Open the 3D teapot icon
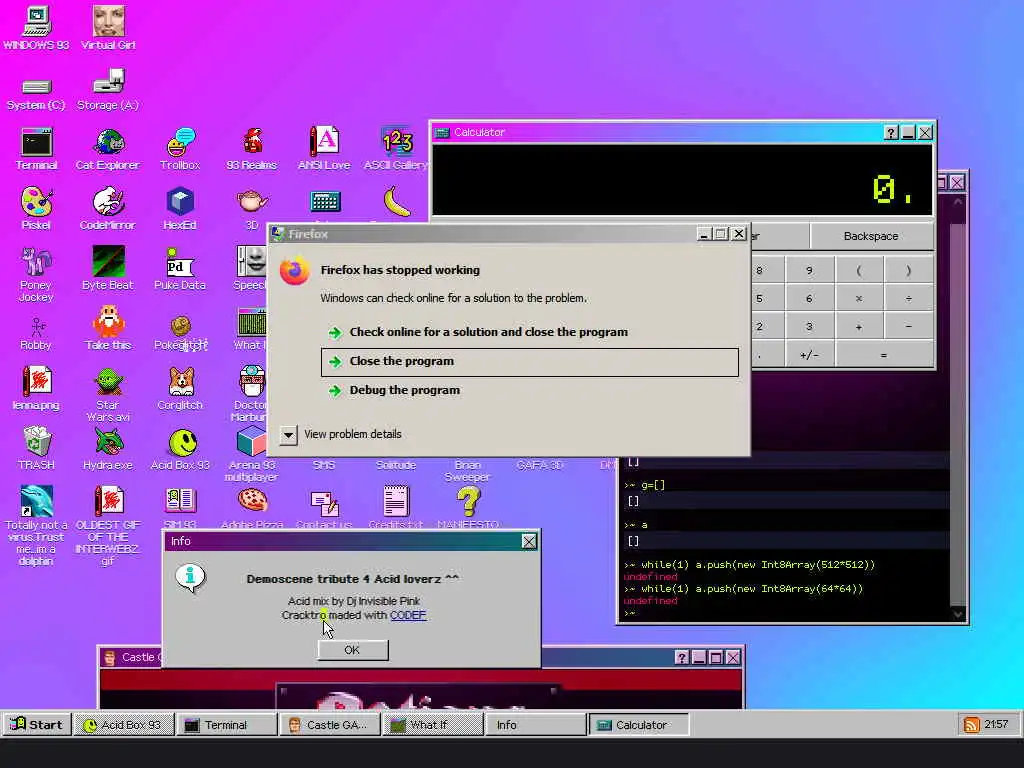This screenshot has width=1024, height=768. (251, 209)
